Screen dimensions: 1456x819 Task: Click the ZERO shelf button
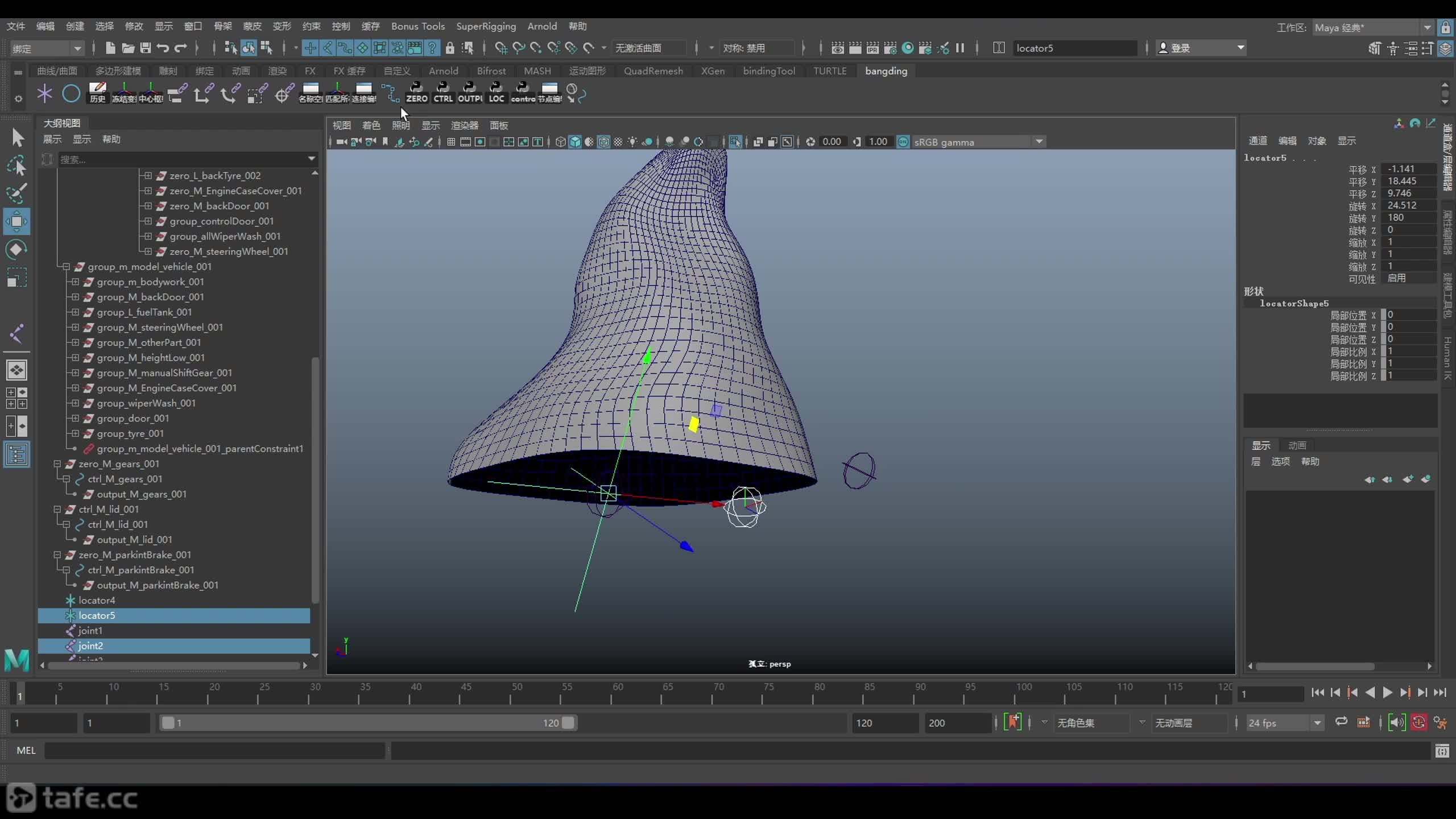pos(416,92)
